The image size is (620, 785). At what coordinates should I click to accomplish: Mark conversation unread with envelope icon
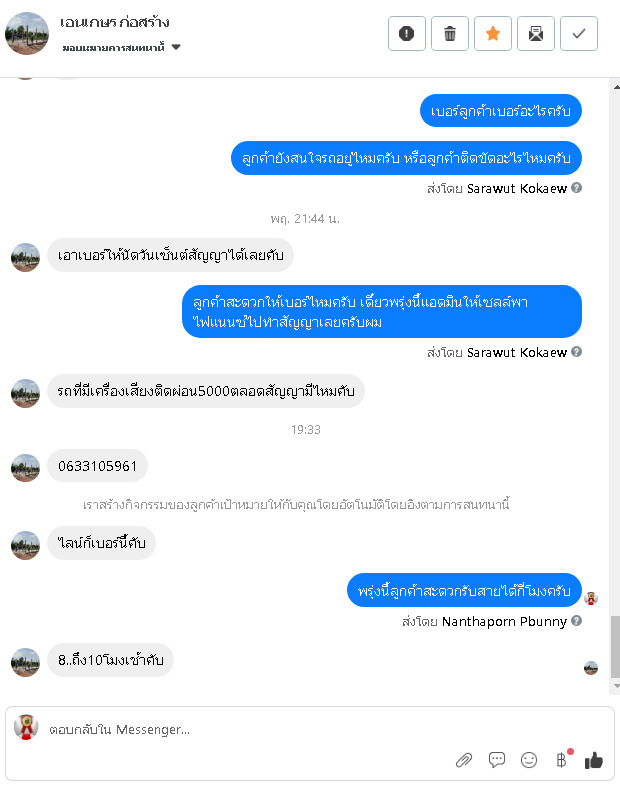click(x=536, y=34)
